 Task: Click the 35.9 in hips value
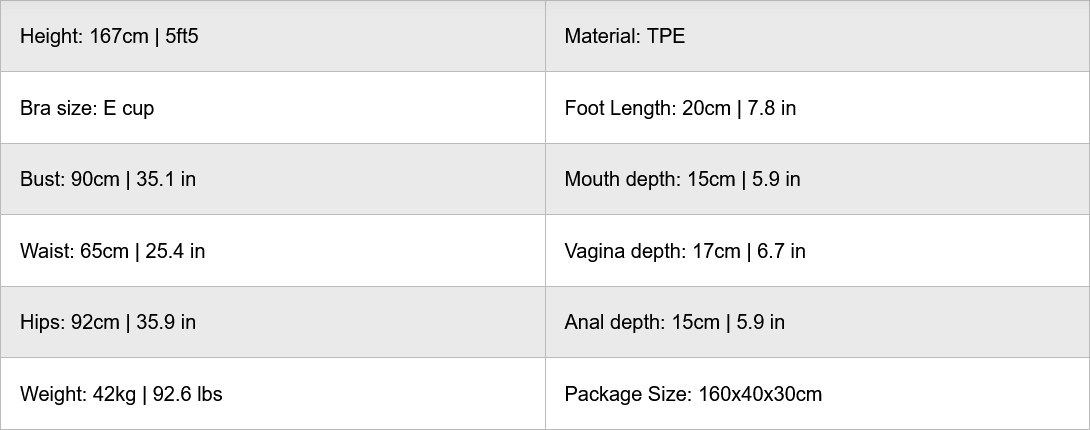tap(166, 322)
